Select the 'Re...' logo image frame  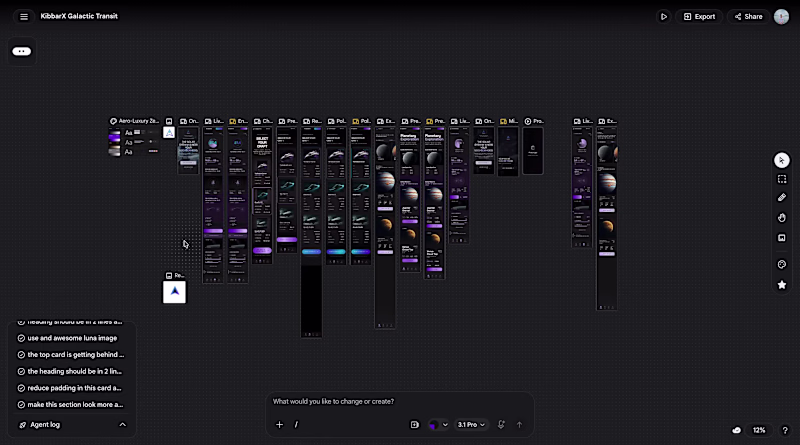pos(174,292)
